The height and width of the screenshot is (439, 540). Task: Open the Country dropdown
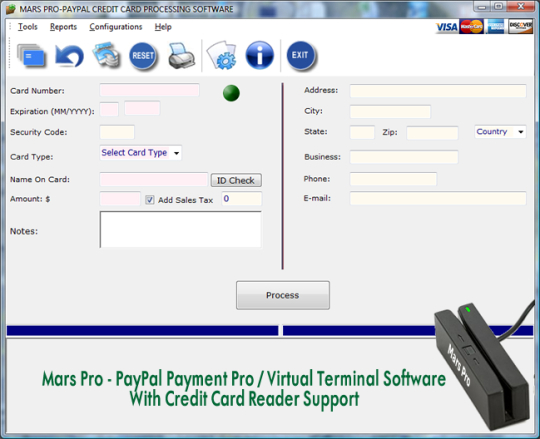point(500,132)
